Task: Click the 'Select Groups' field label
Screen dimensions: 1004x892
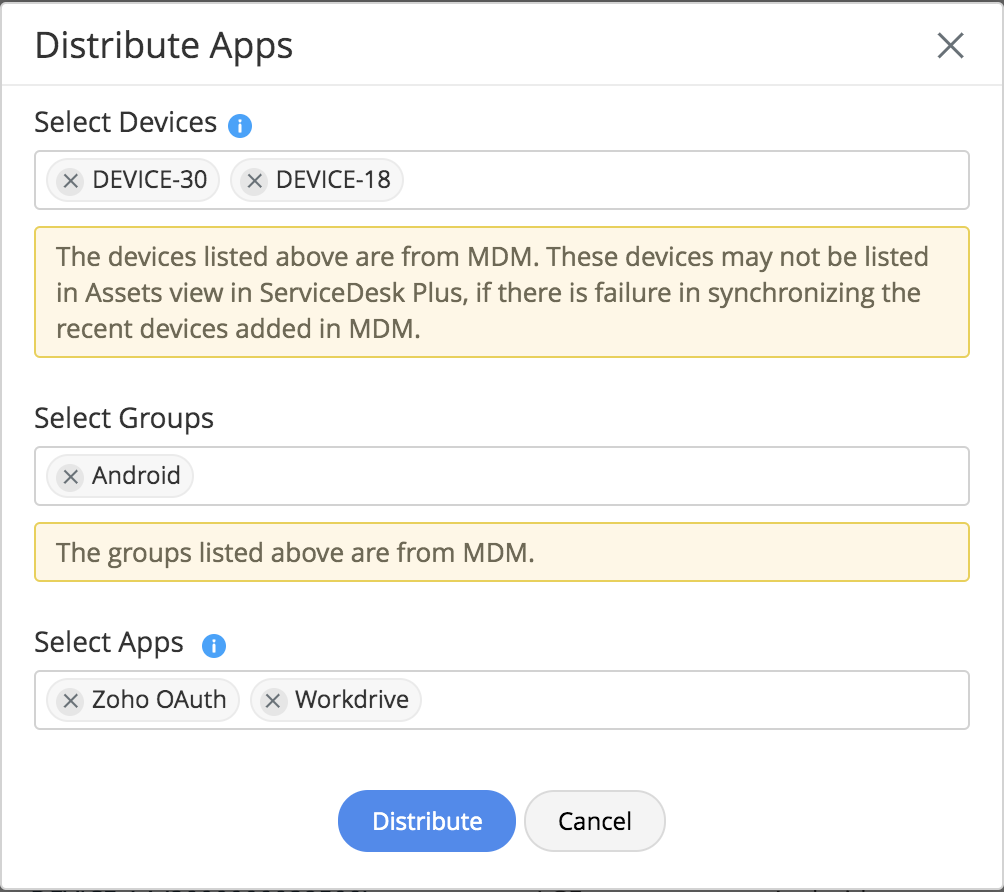Action: click(x=124, y=418)
